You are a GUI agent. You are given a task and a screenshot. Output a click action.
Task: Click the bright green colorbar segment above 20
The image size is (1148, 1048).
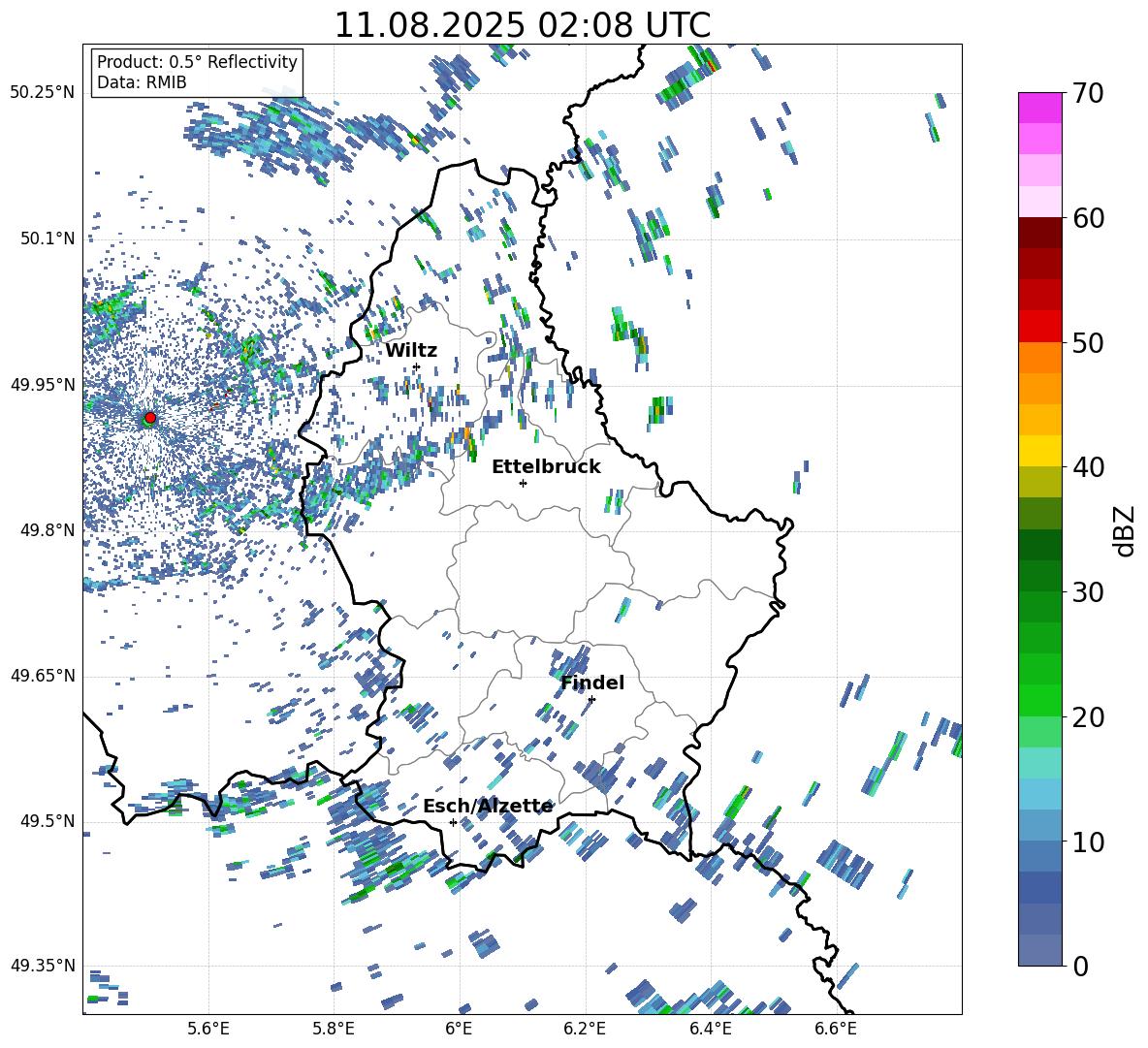pyautogui.click(x=1040, y=701)
